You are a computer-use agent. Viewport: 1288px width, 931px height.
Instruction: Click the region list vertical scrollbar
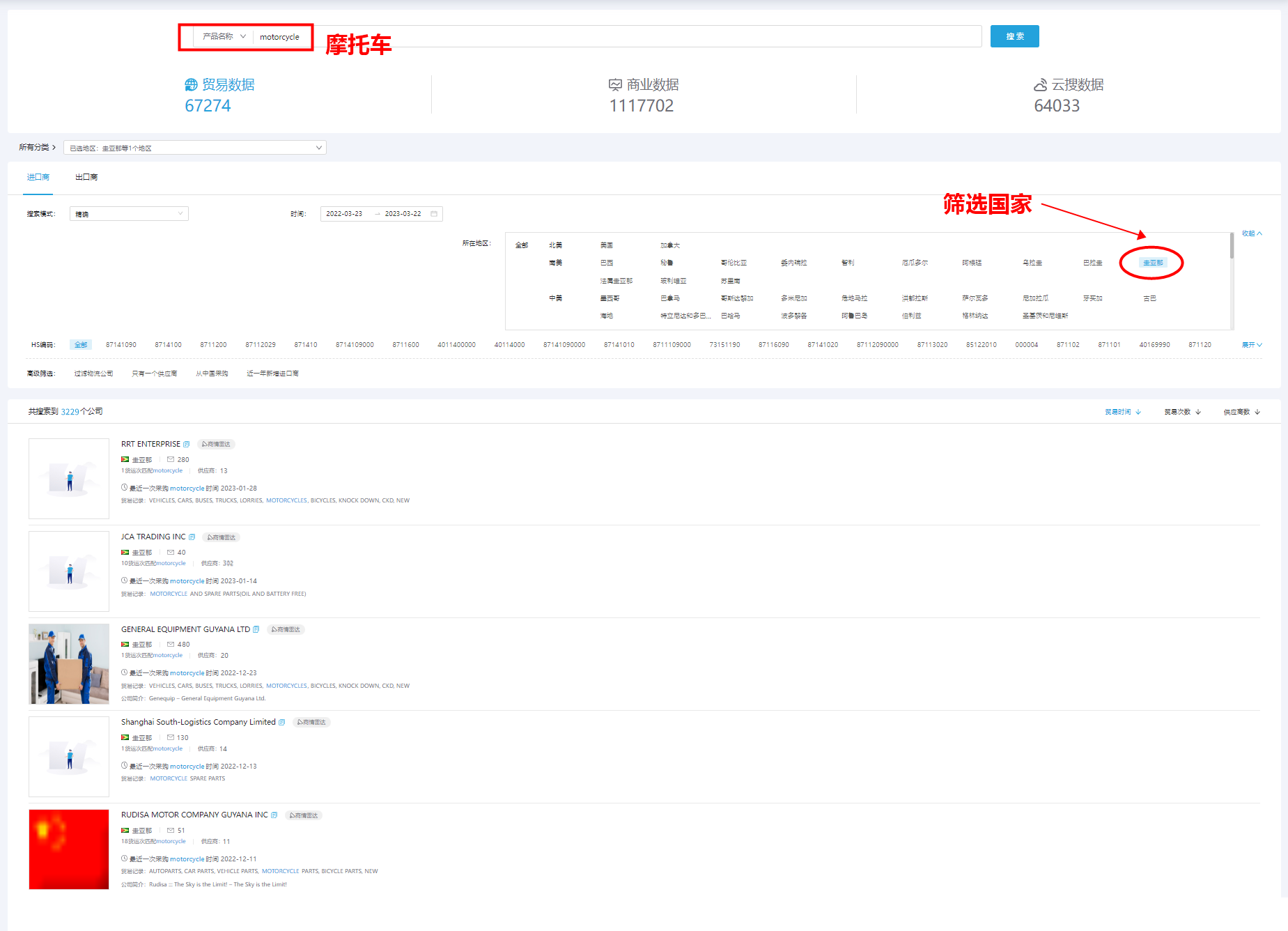1232,247
